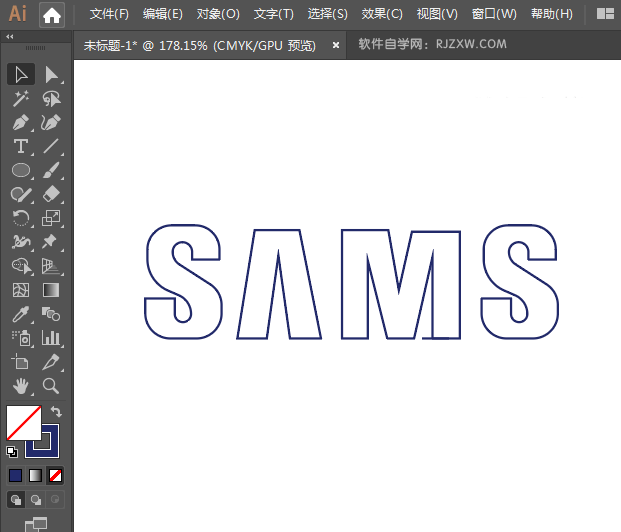This screenshot has width=621, height=532.
Task: Open the 文字(T) menu
Action: click(x=274, y=14)
